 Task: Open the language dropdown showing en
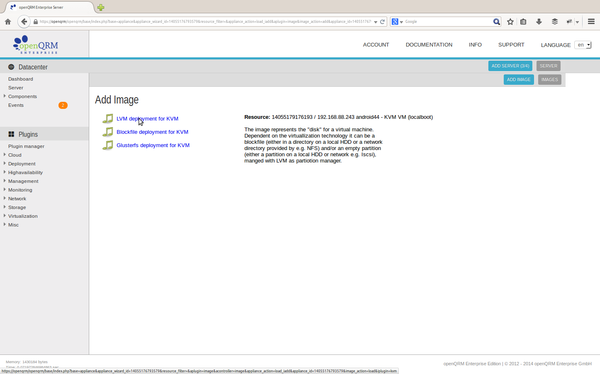[x=583, y=45]
